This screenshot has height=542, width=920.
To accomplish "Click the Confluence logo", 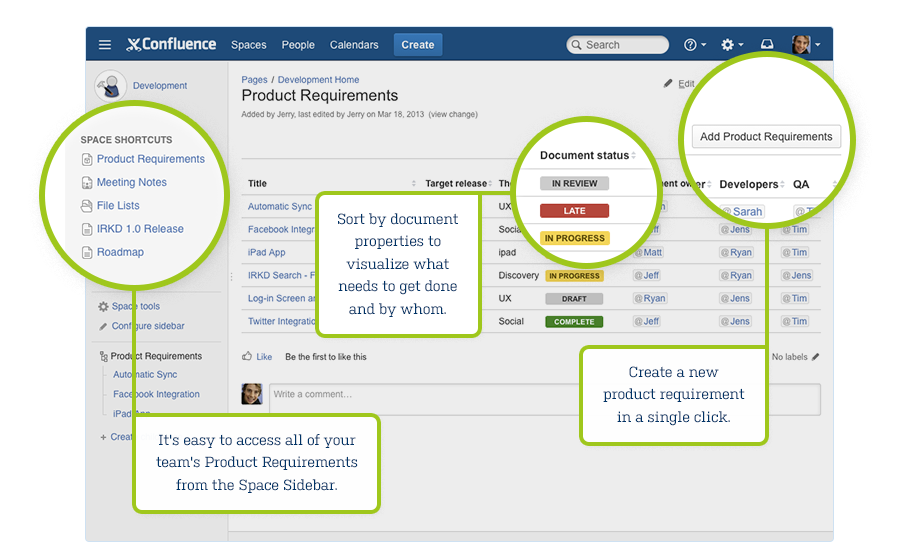I will 171,45.
